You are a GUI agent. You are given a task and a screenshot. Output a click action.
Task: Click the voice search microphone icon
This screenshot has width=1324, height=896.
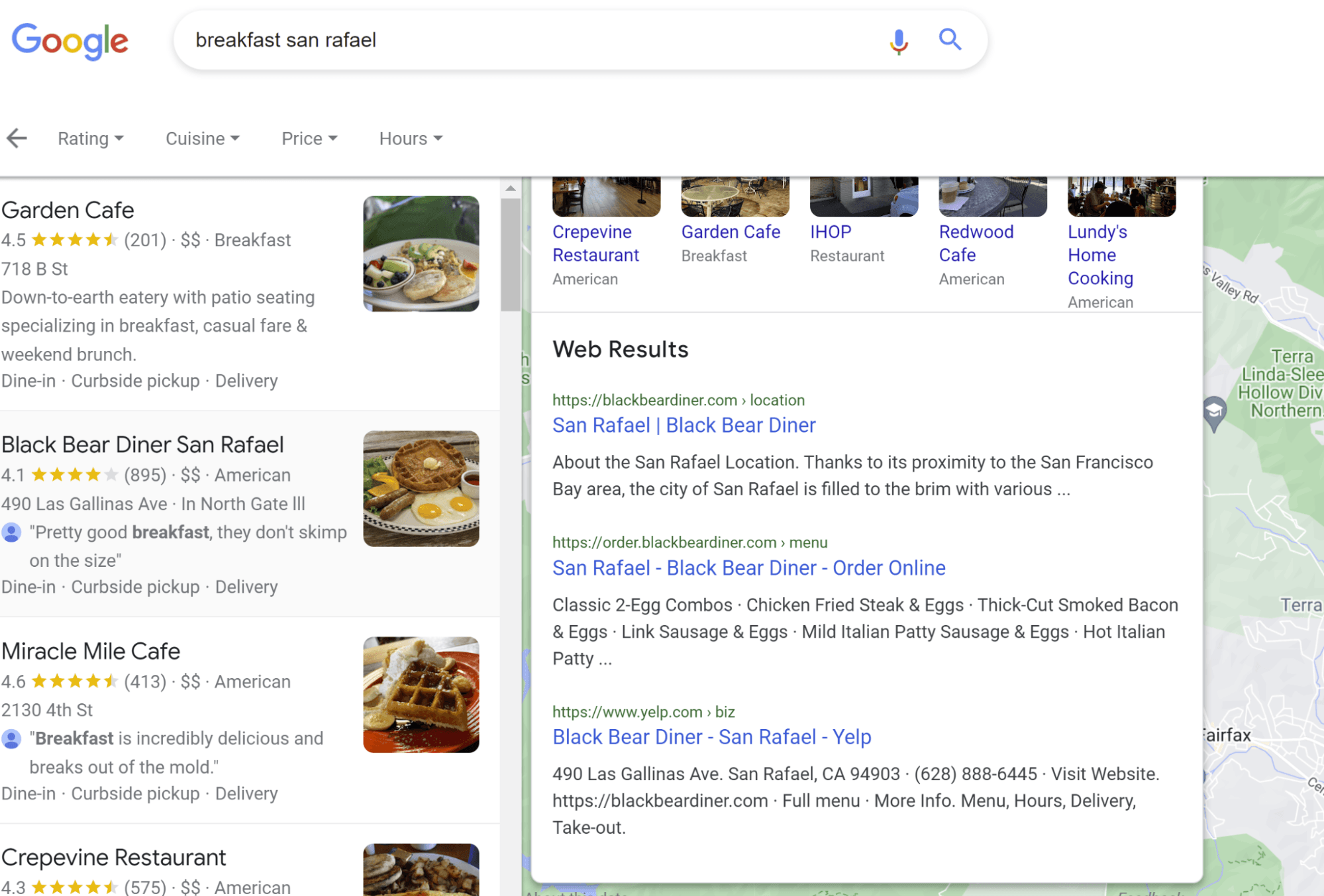pyautogui.click(x=898, y=41)
